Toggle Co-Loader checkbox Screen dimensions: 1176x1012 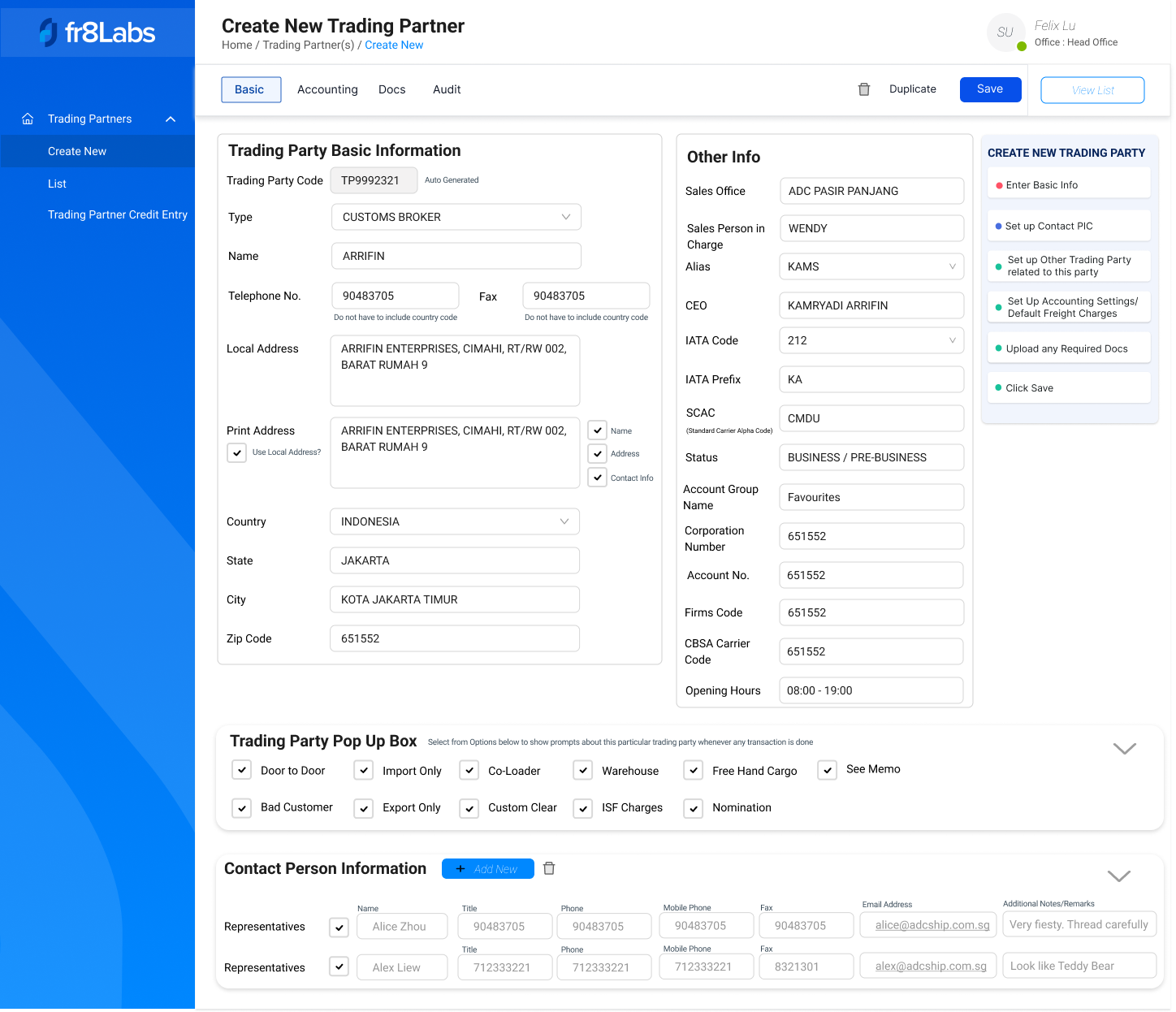(469, 770)
